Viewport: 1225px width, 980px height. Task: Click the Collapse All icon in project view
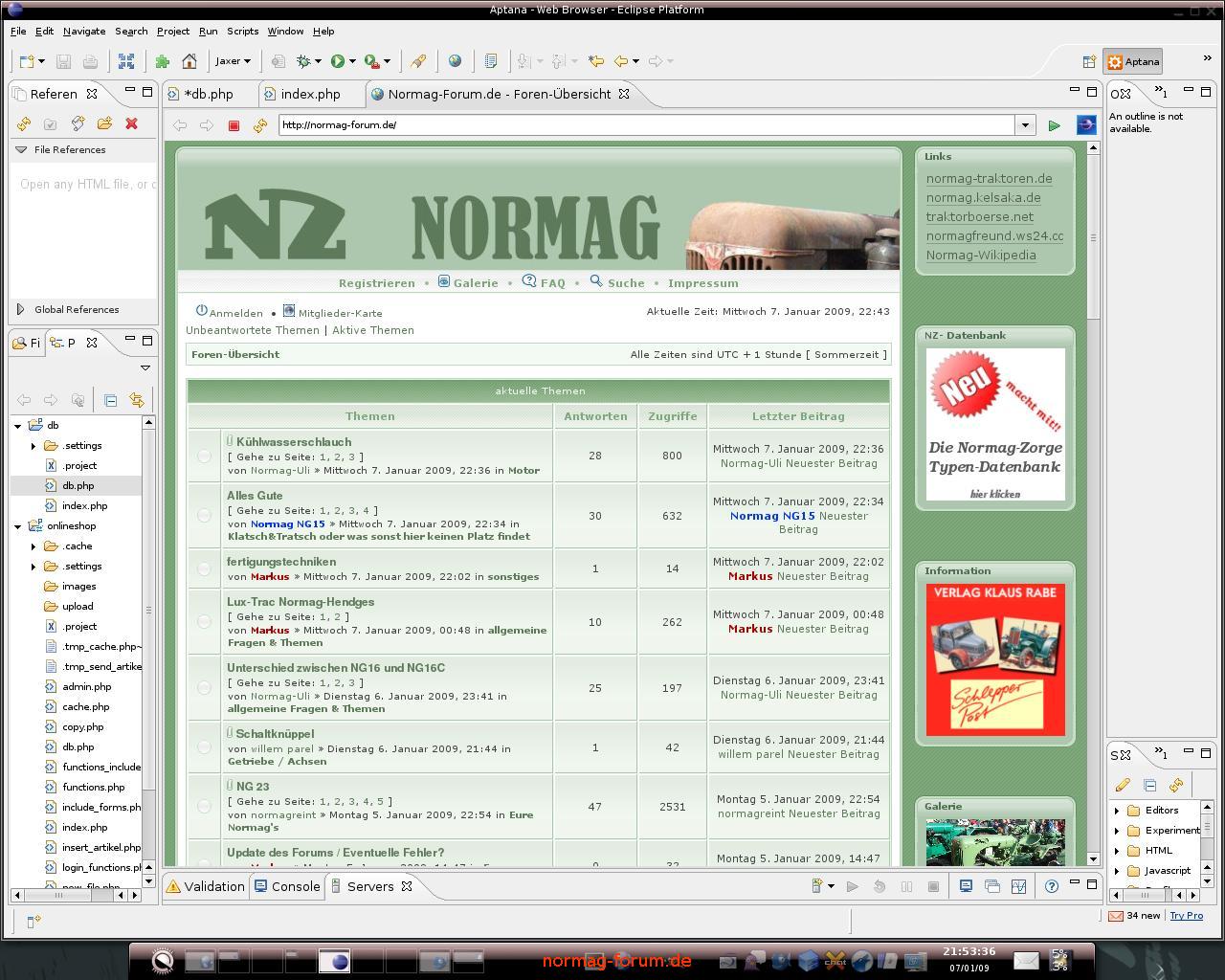pos(110,400)
